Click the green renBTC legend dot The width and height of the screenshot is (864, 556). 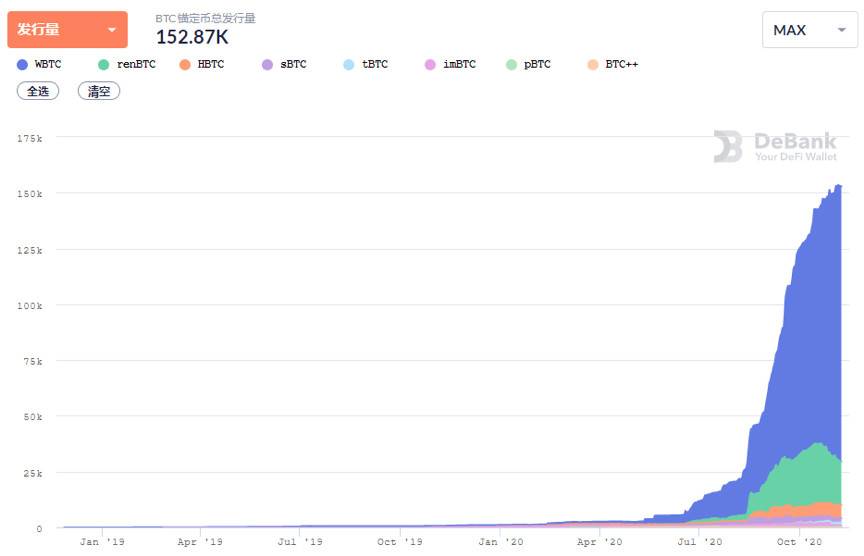pos(104,64)
